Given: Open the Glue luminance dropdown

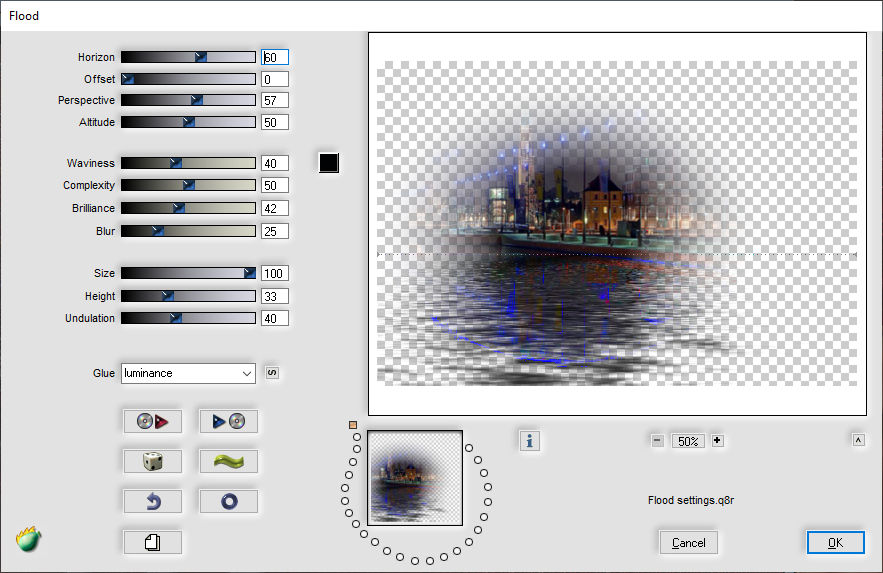Looking at the screenshot, I should click(188, 373).
